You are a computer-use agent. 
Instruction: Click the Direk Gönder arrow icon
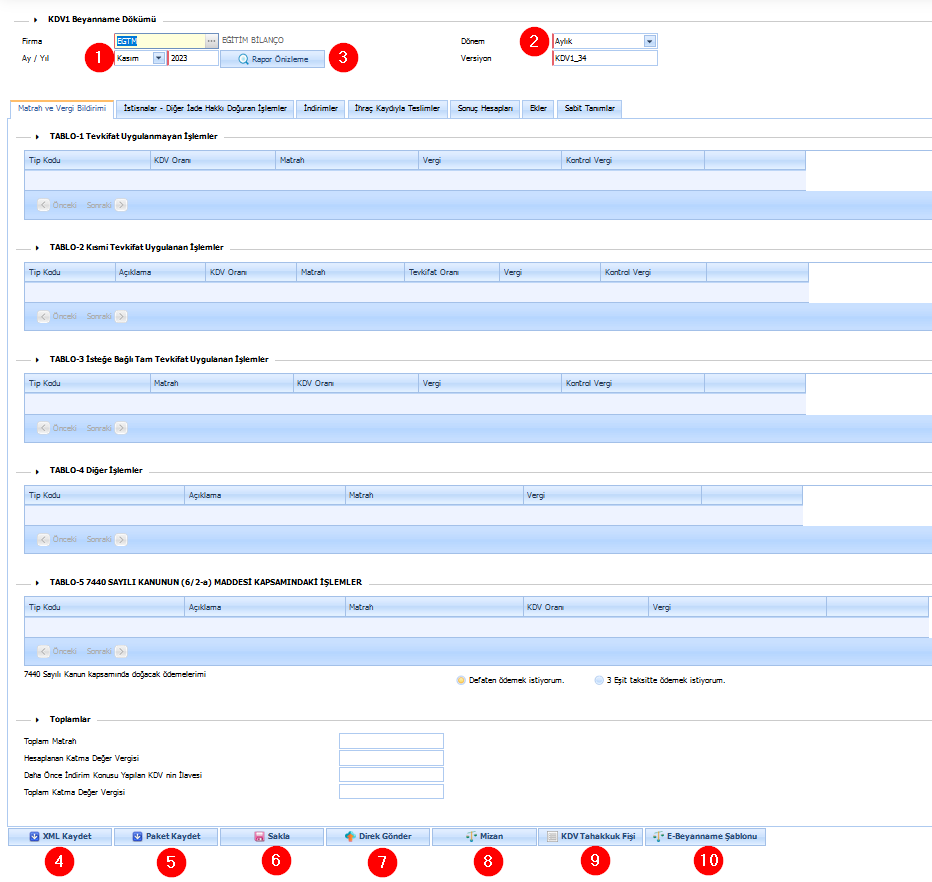[350, 836]
